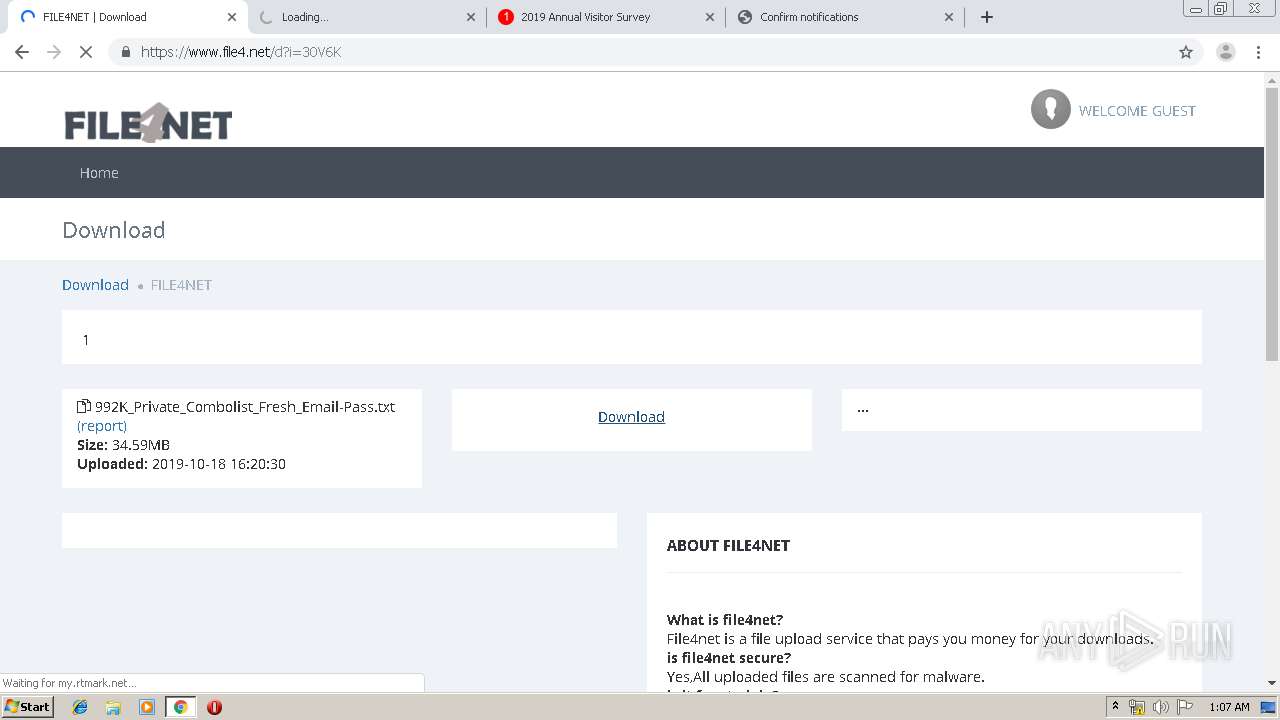Open a new tab with plus button
The image size is (1280, 720).
(x=987, y=17)
